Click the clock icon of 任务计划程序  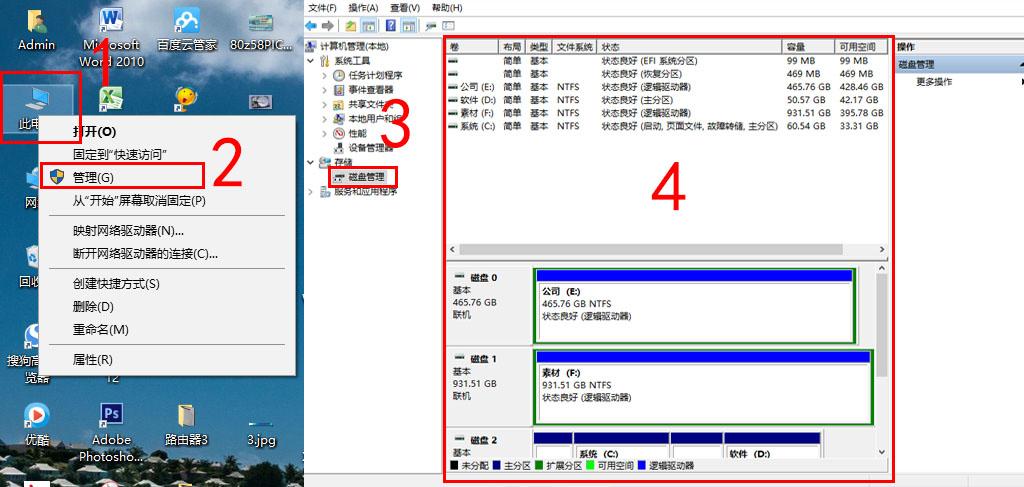(339, 75)
